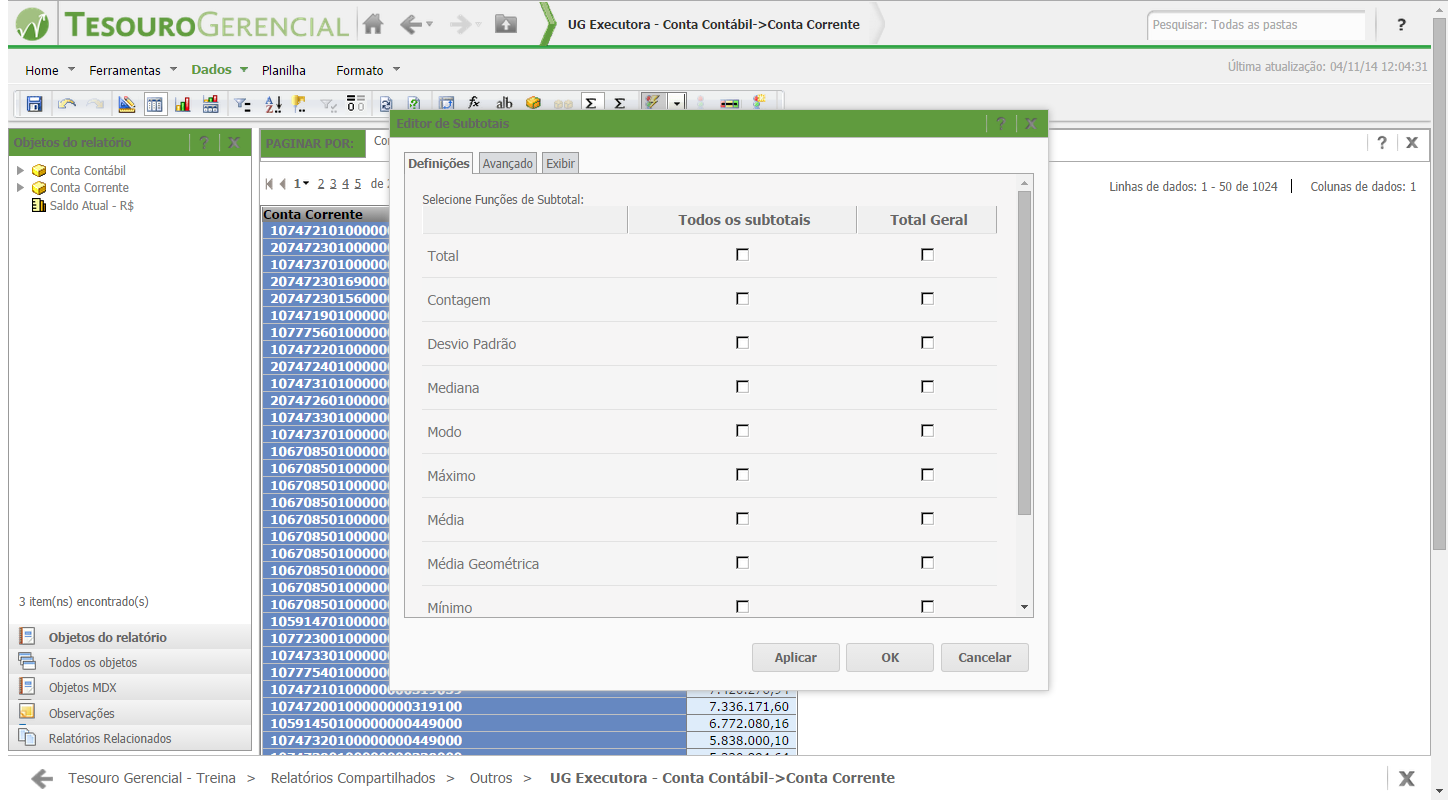Switch to Grid and Graph view icon

tap(211, 103)
